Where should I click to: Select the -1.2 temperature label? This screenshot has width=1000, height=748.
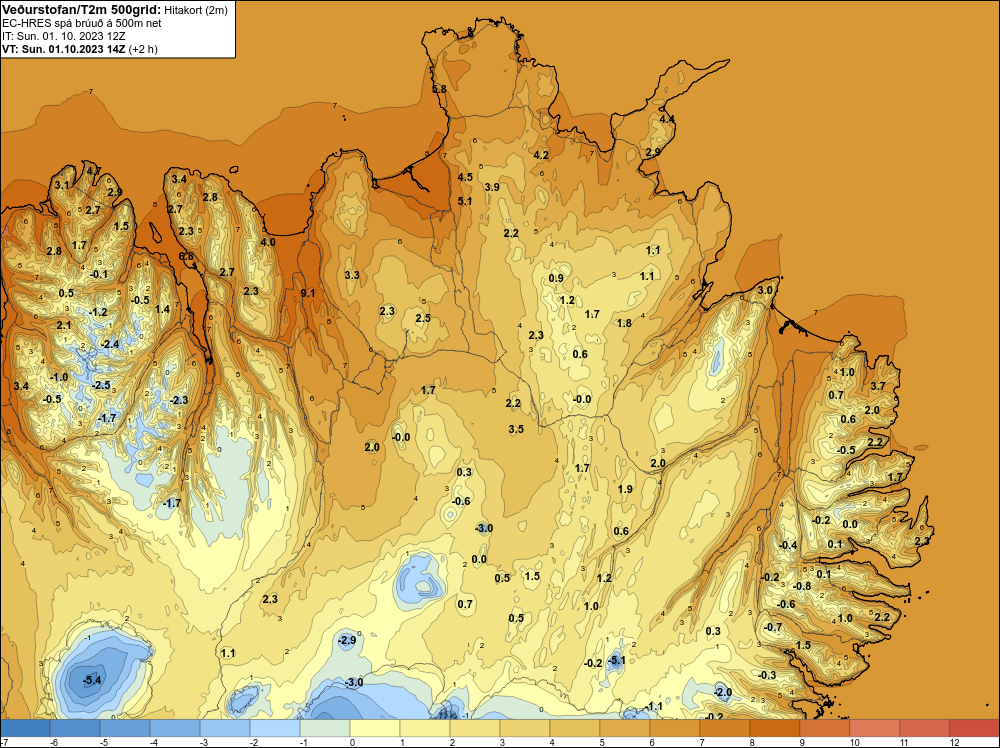(x=98, y=312)
